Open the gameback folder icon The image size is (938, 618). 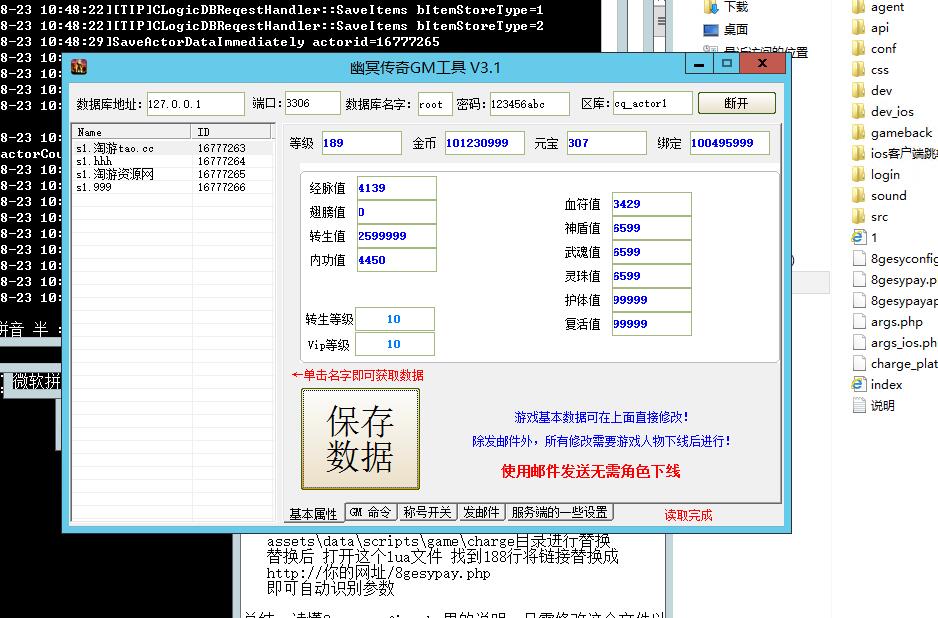coord(858,132)
